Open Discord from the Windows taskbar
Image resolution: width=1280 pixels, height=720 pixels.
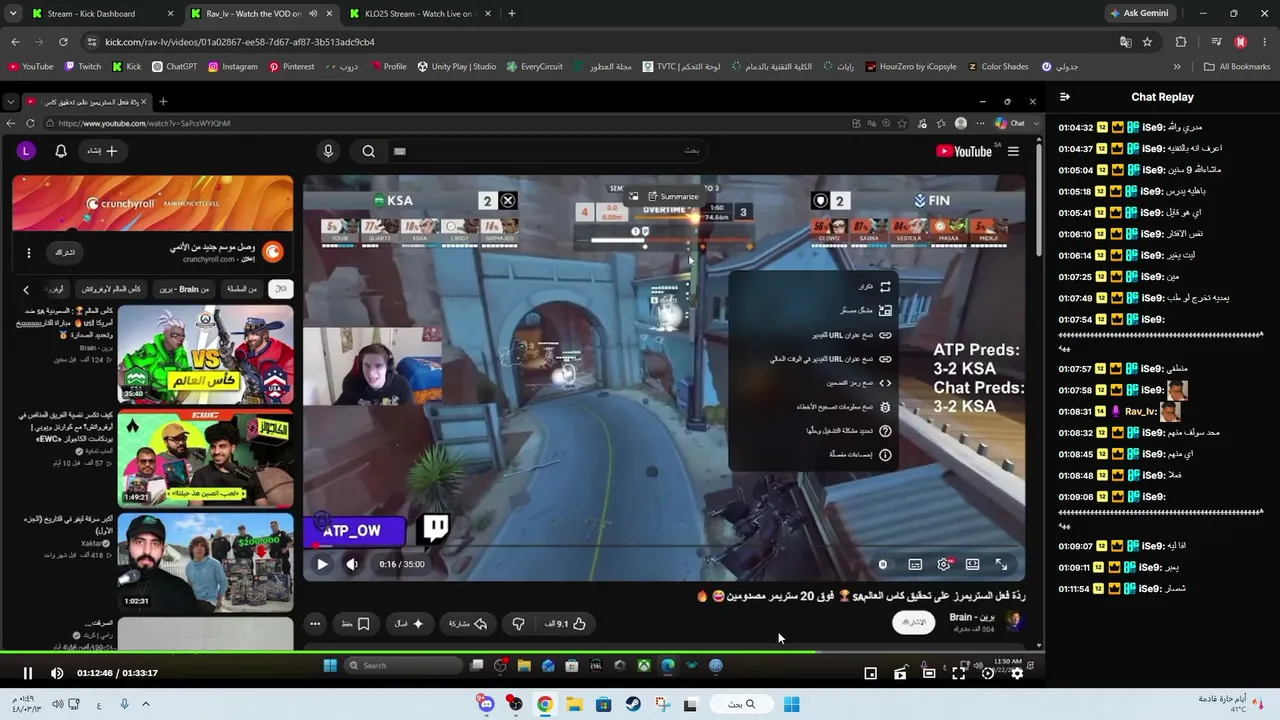(x=487, y=704)
